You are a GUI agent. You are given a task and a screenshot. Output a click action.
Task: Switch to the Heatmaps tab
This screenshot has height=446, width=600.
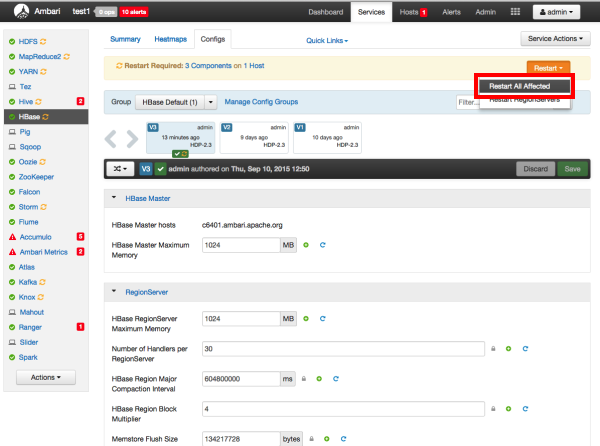(170, 39)
